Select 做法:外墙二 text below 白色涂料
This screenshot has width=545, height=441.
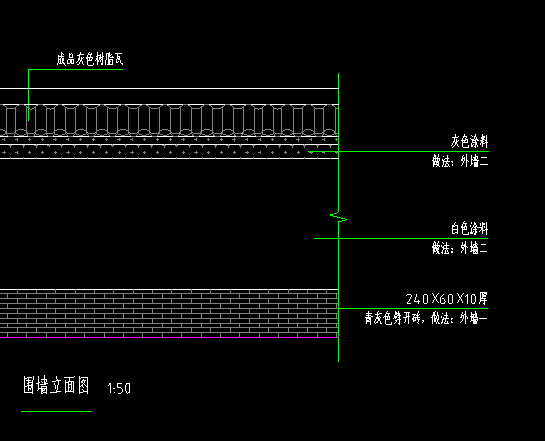[460, 248]
